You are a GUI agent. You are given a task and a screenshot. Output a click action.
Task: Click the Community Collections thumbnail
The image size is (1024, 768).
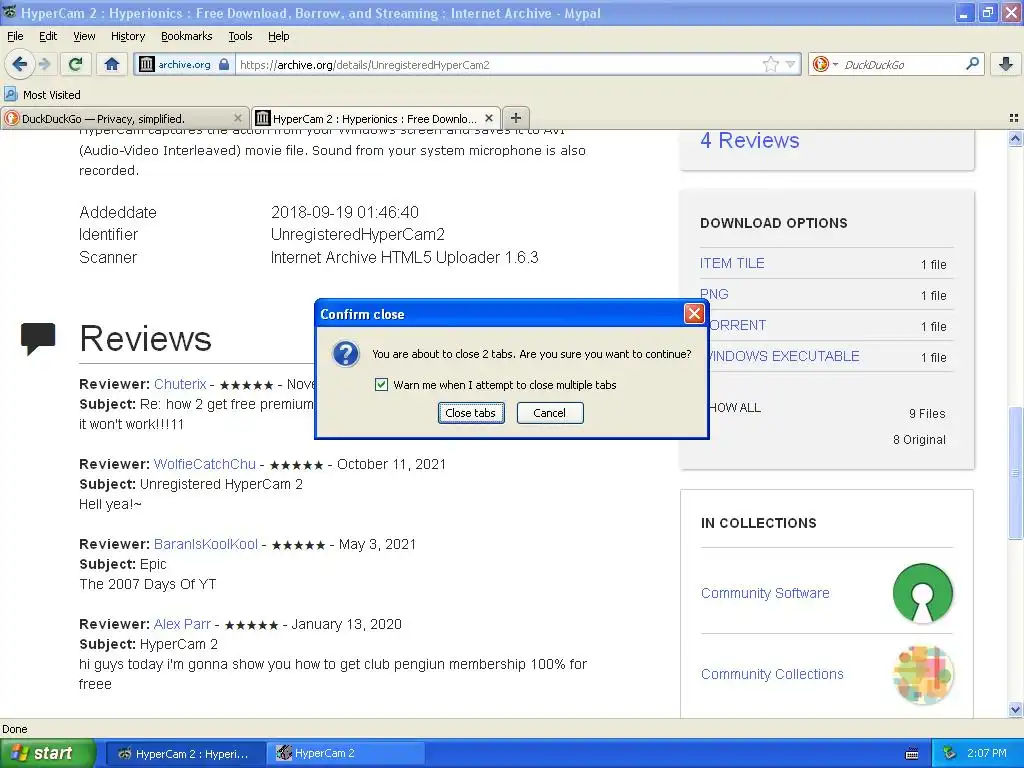click(923, 675)
